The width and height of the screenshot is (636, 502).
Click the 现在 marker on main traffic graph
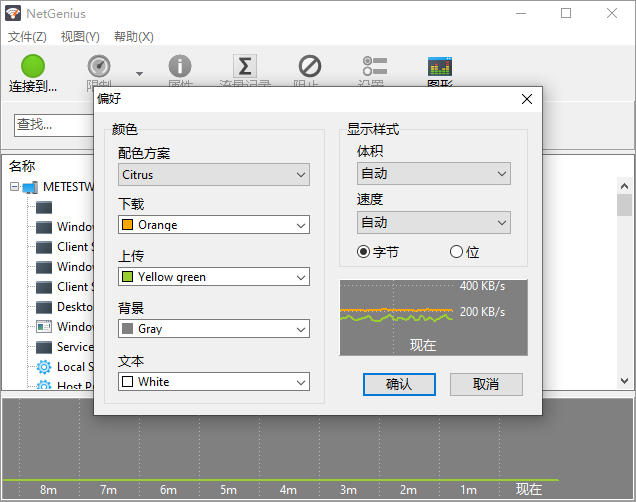tap(529, 489)
